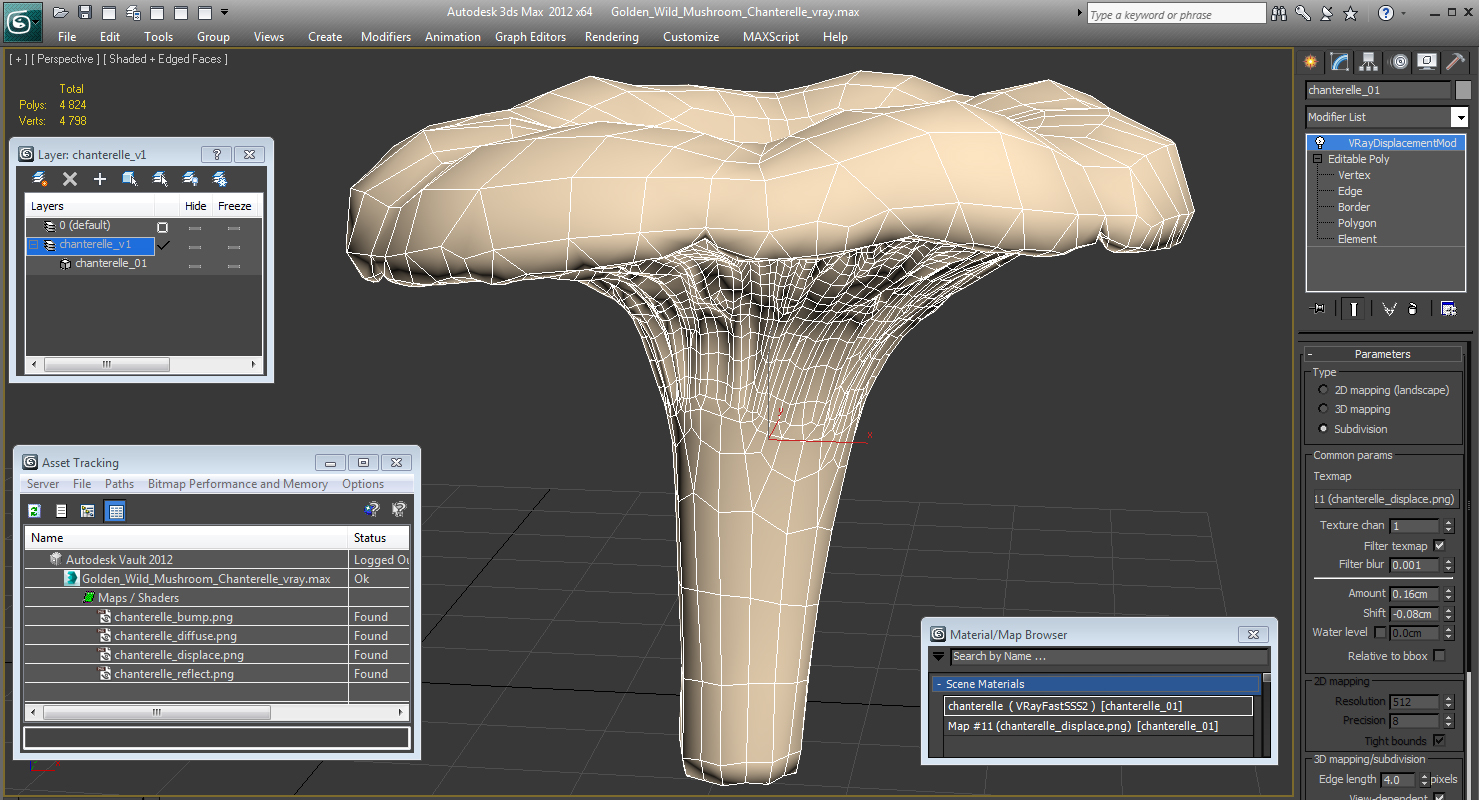Click Shaded + Edged Faces viewport label
Viewport: 1479px width, 800px height.
168,59
